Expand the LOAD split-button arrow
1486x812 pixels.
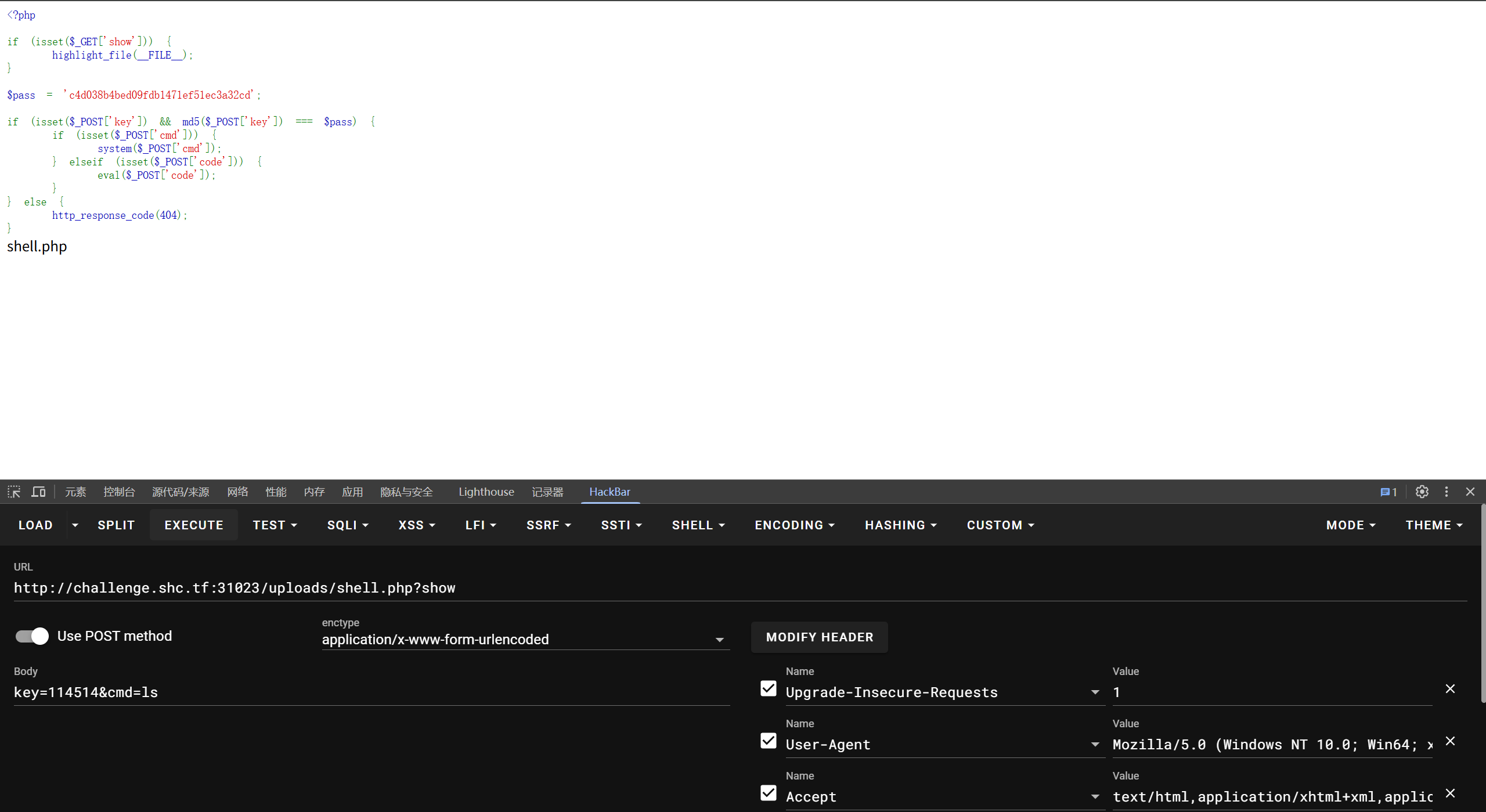(x=75, y=525)
